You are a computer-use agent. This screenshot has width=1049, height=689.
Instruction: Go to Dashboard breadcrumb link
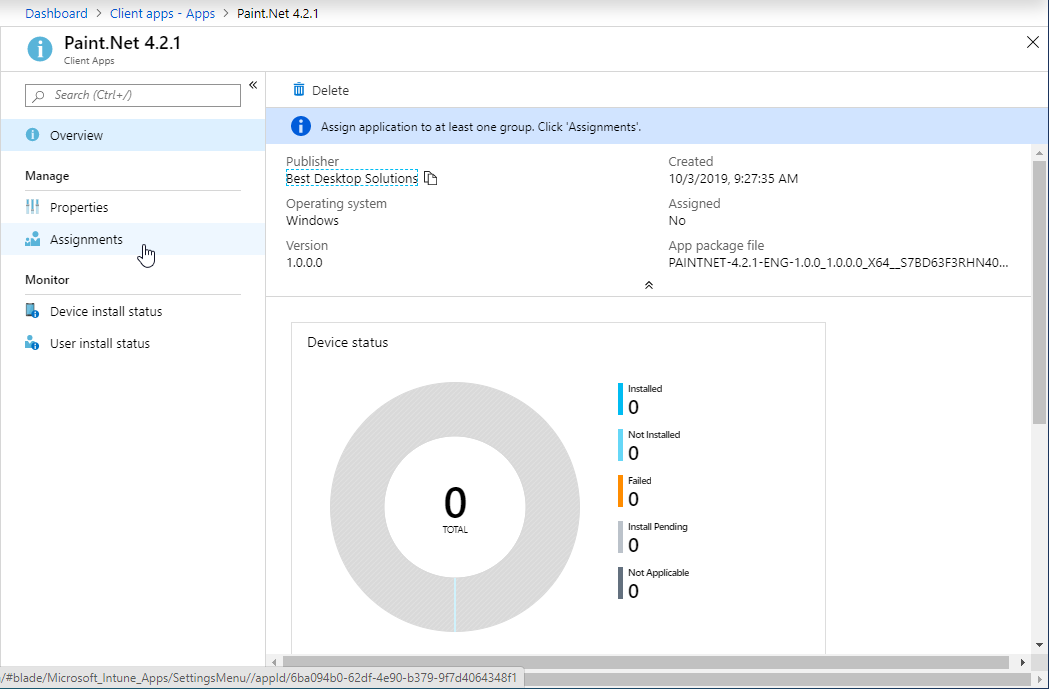click(56, 14)
